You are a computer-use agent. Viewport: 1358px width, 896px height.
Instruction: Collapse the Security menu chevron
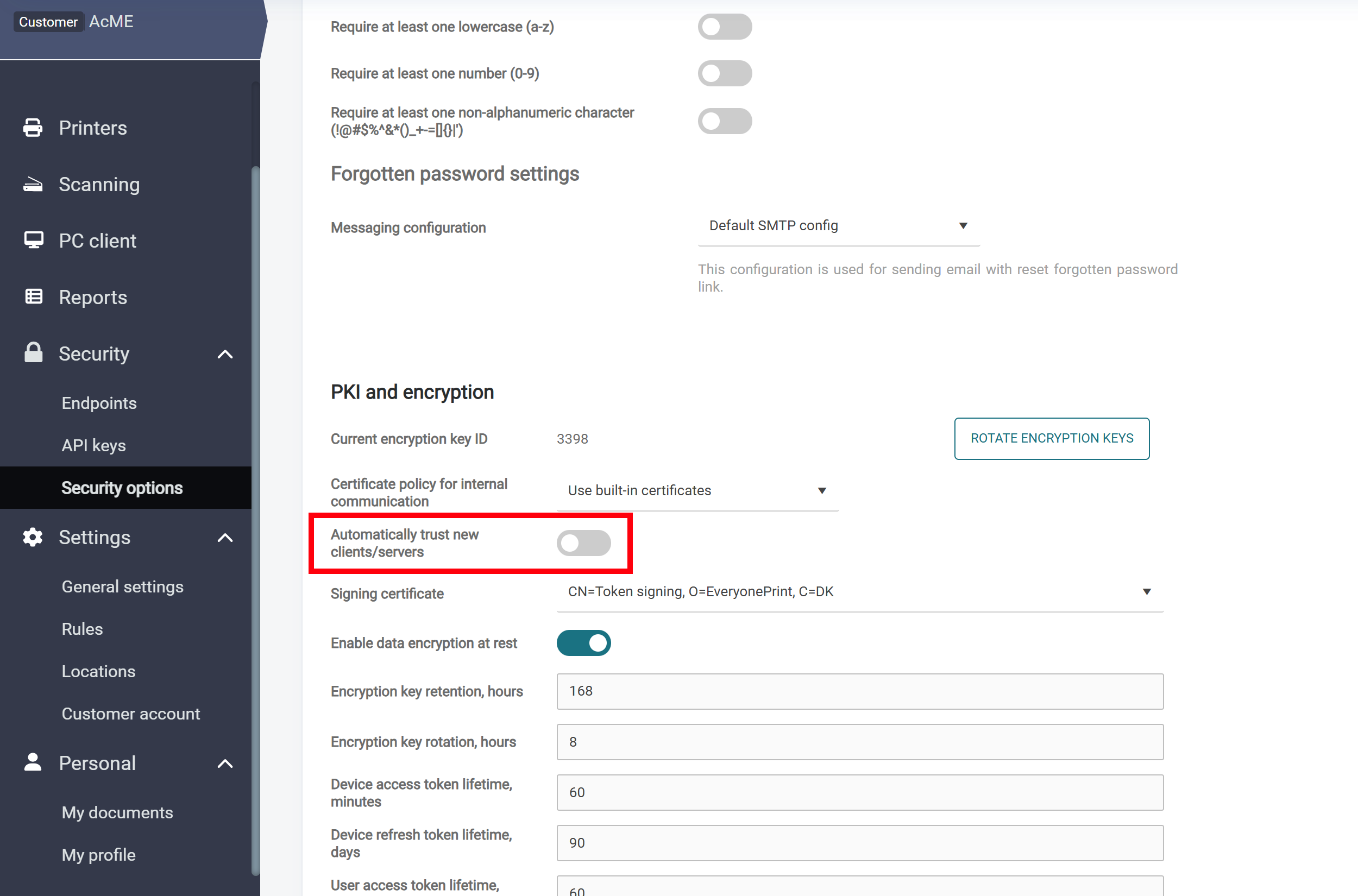pyautogui.click(x=225, y=354)
